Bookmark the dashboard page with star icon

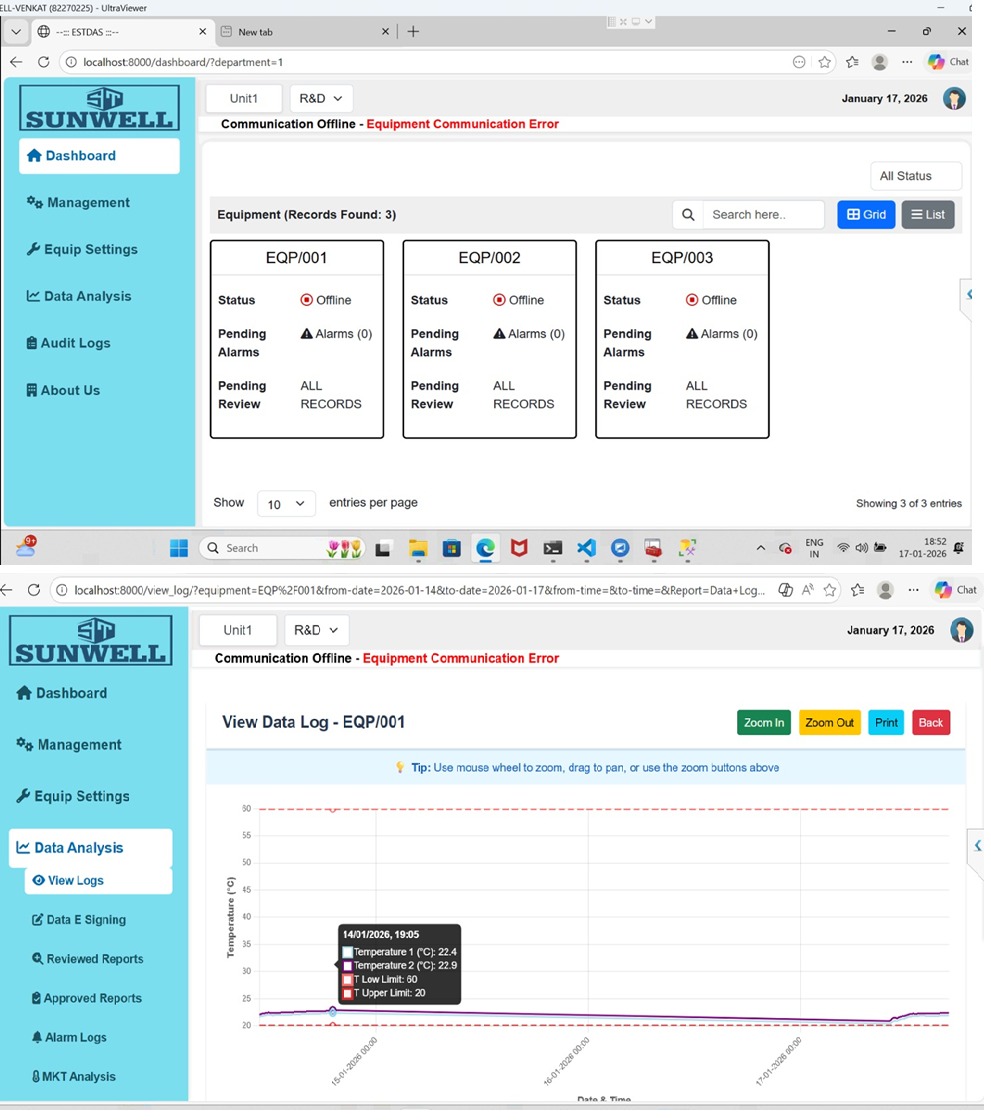pos(824,62)
